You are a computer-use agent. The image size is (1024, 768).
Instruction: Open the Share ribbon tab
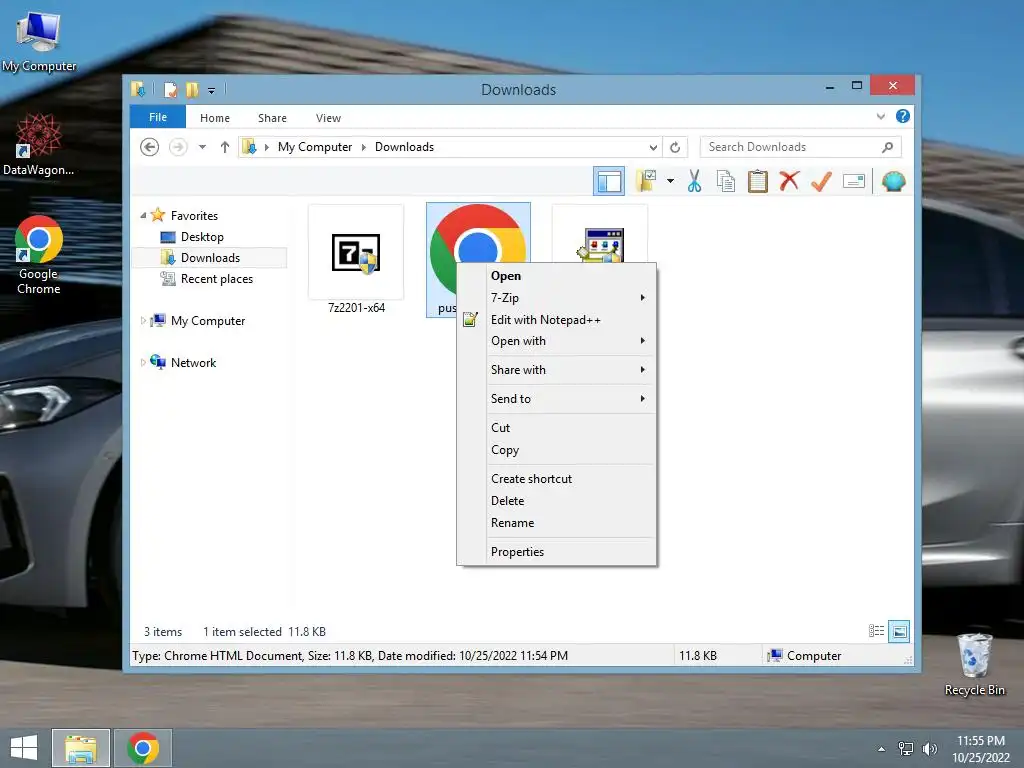click(272, 118)
